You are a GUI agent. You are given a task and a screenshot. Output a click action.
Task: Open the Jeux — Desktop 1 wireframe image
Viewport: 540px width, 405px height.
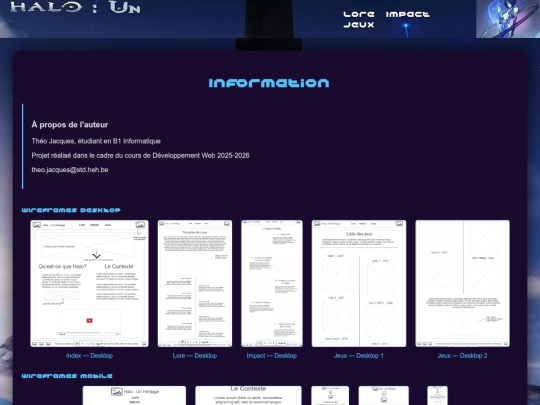click(359, 283)
